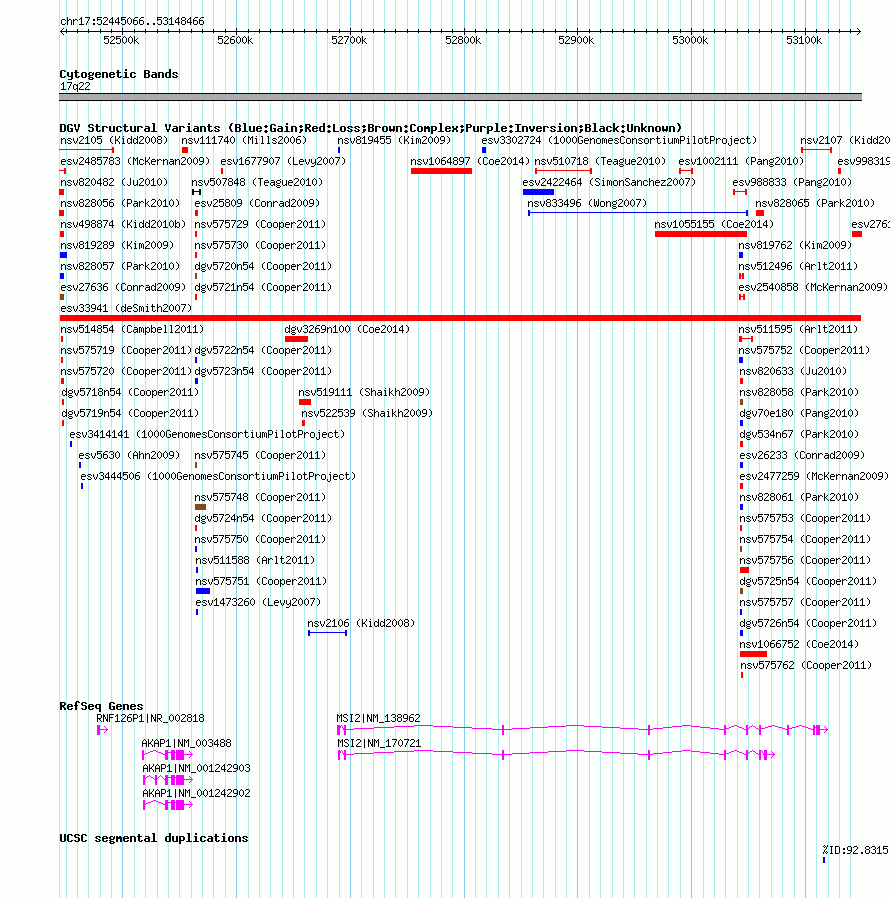Image resolution: width=890 pixels, height=898 pixels.
Task: Click the RNF126P1|NR_002818 gene glyph
Action: click(x=103, y=730)
